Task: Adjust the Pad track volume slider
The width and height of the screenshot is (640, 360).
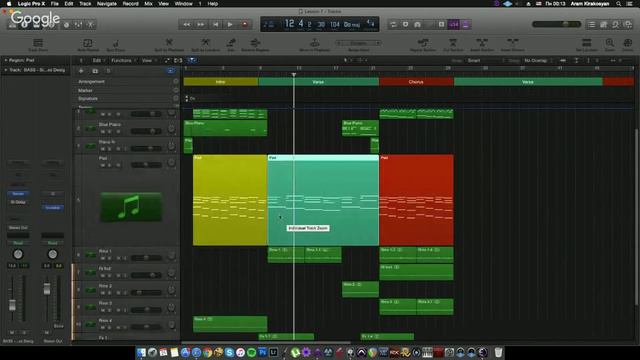Action: pos(147,165)
